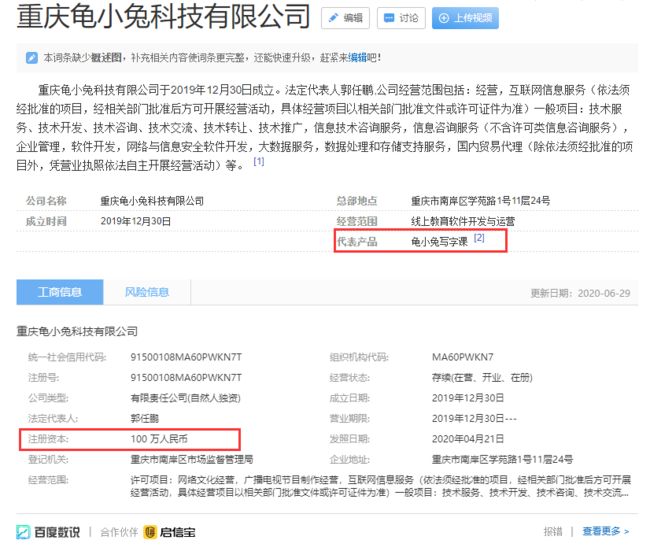The image size is (650, 551).
Task: Click the page title 重庆龟小兔科技有限公司
Action: tap(163, 17)
